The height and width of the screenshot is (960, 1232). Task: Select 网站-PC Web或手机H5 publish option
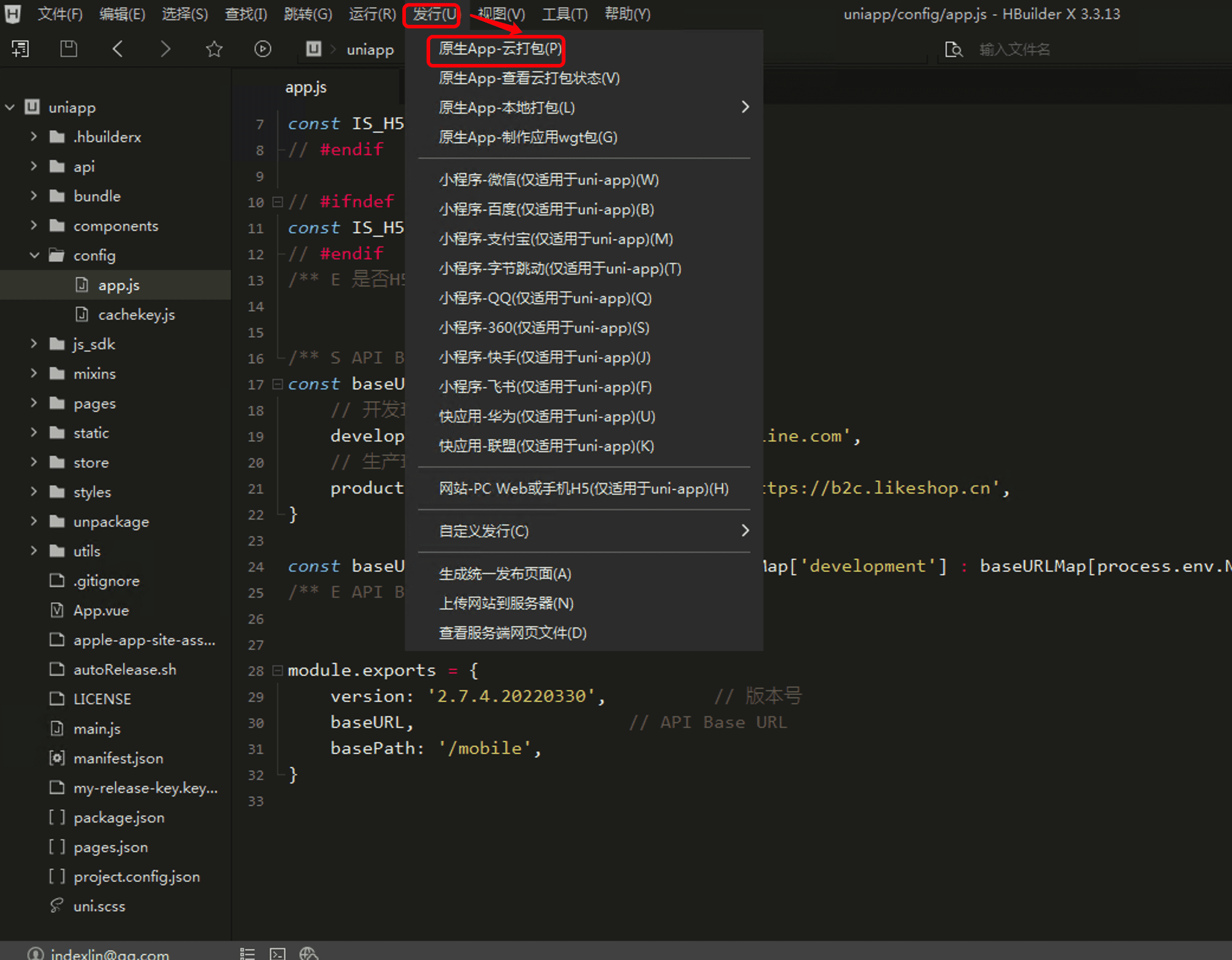(584, 489)
